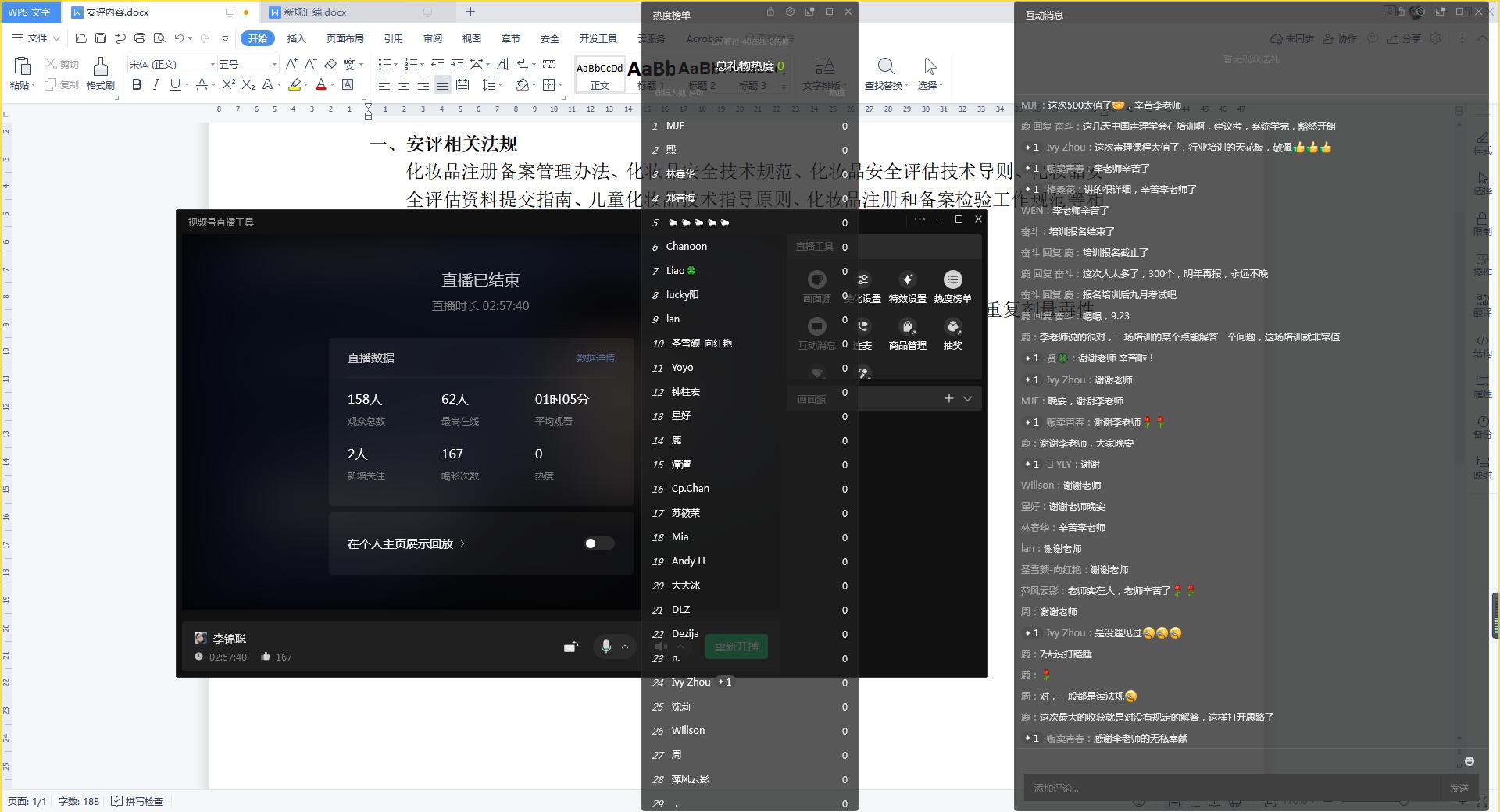Open the 审阅 ribbon tab
Image resolution: width=1500 pixels, height=812 pixels.
pos(433,38)
